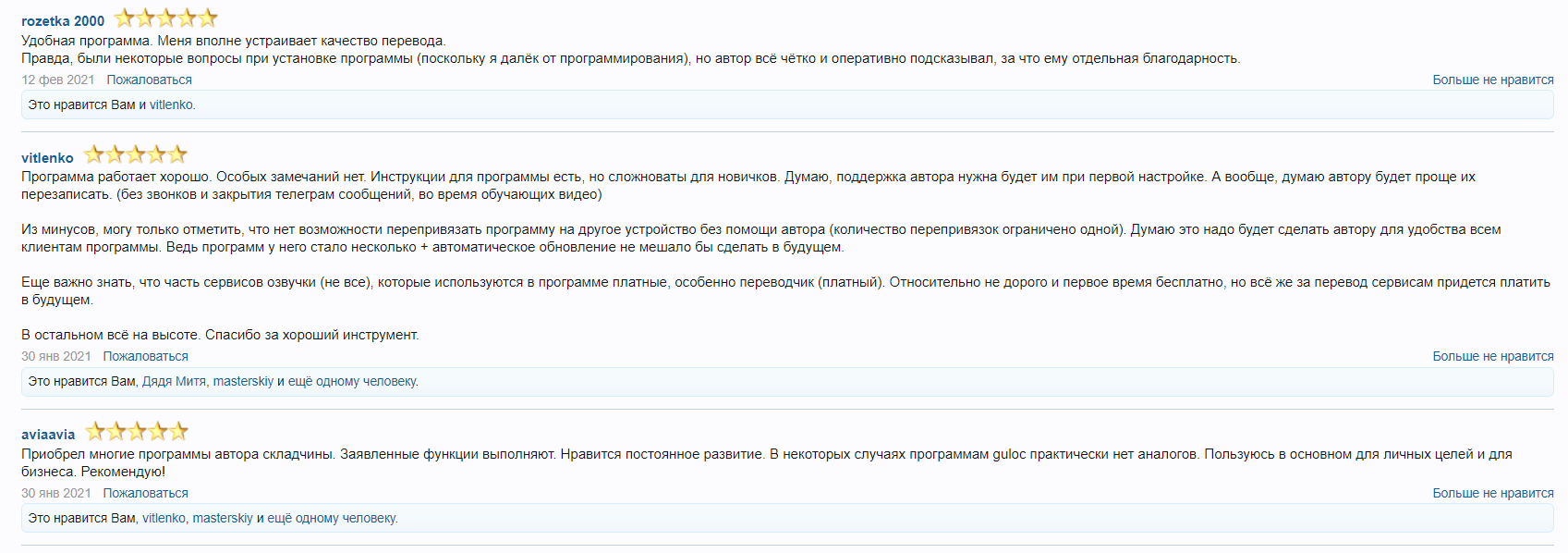
Task: Click the star rating beside aviaavia's review
Action: click(x=137, y=432)
